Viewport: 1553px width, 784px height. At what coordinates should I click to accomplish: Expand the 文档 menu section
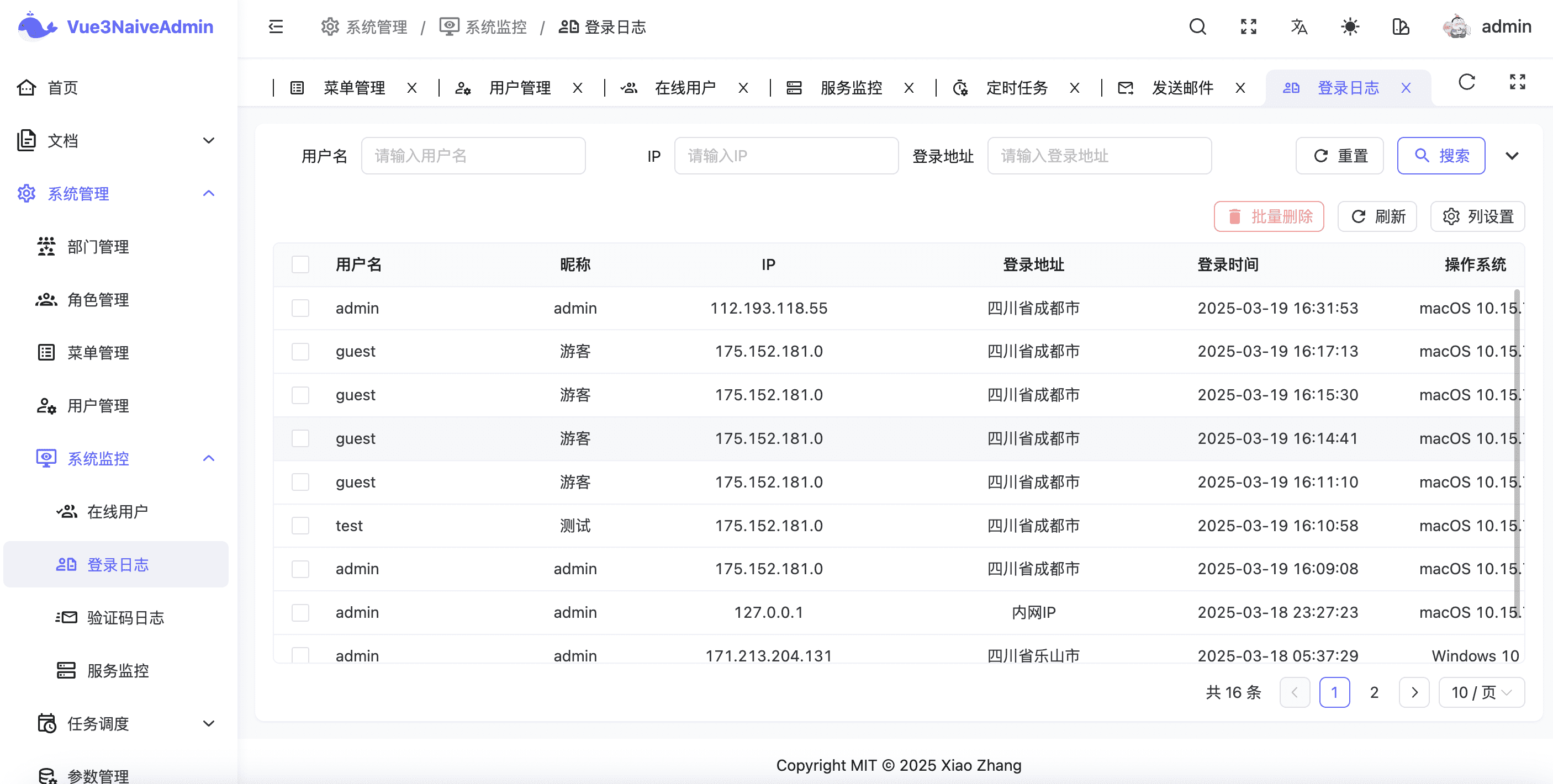(209, 140)
